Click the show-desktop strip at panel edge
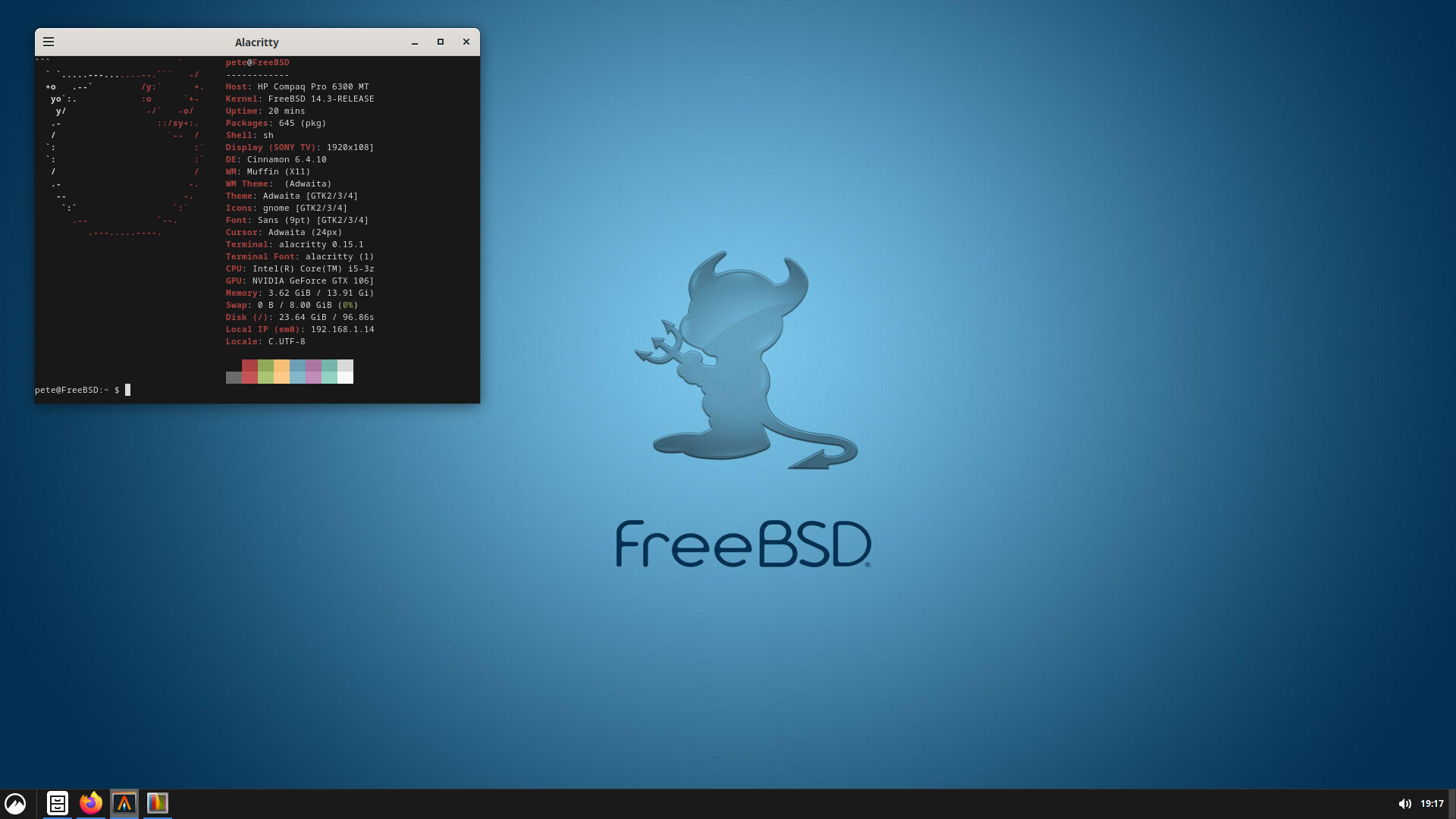Image resolution: width=1456 pixels, height=819 pixels. coord(1451,804)
